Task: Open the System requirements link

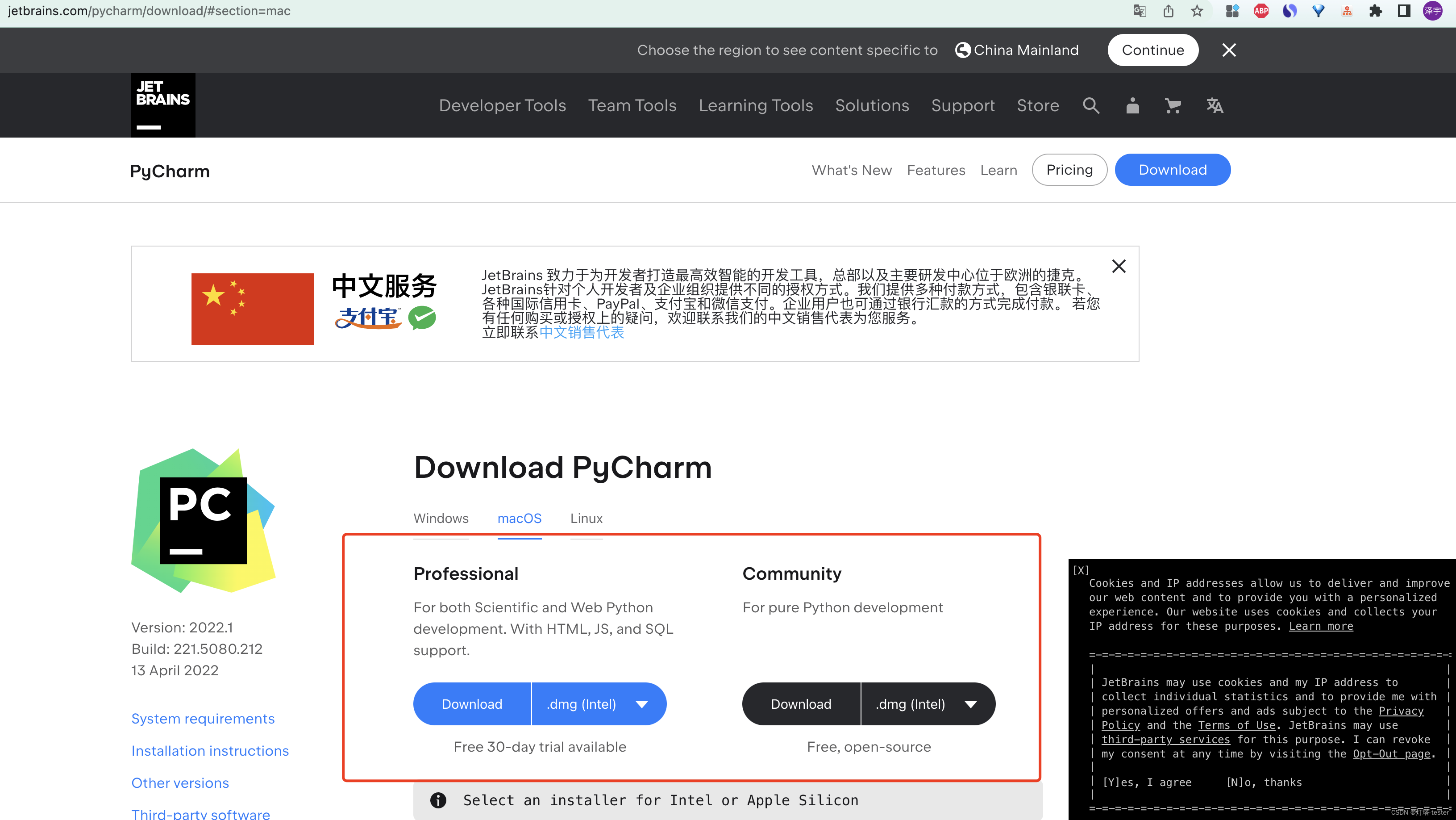Action: tap(202, 719)
